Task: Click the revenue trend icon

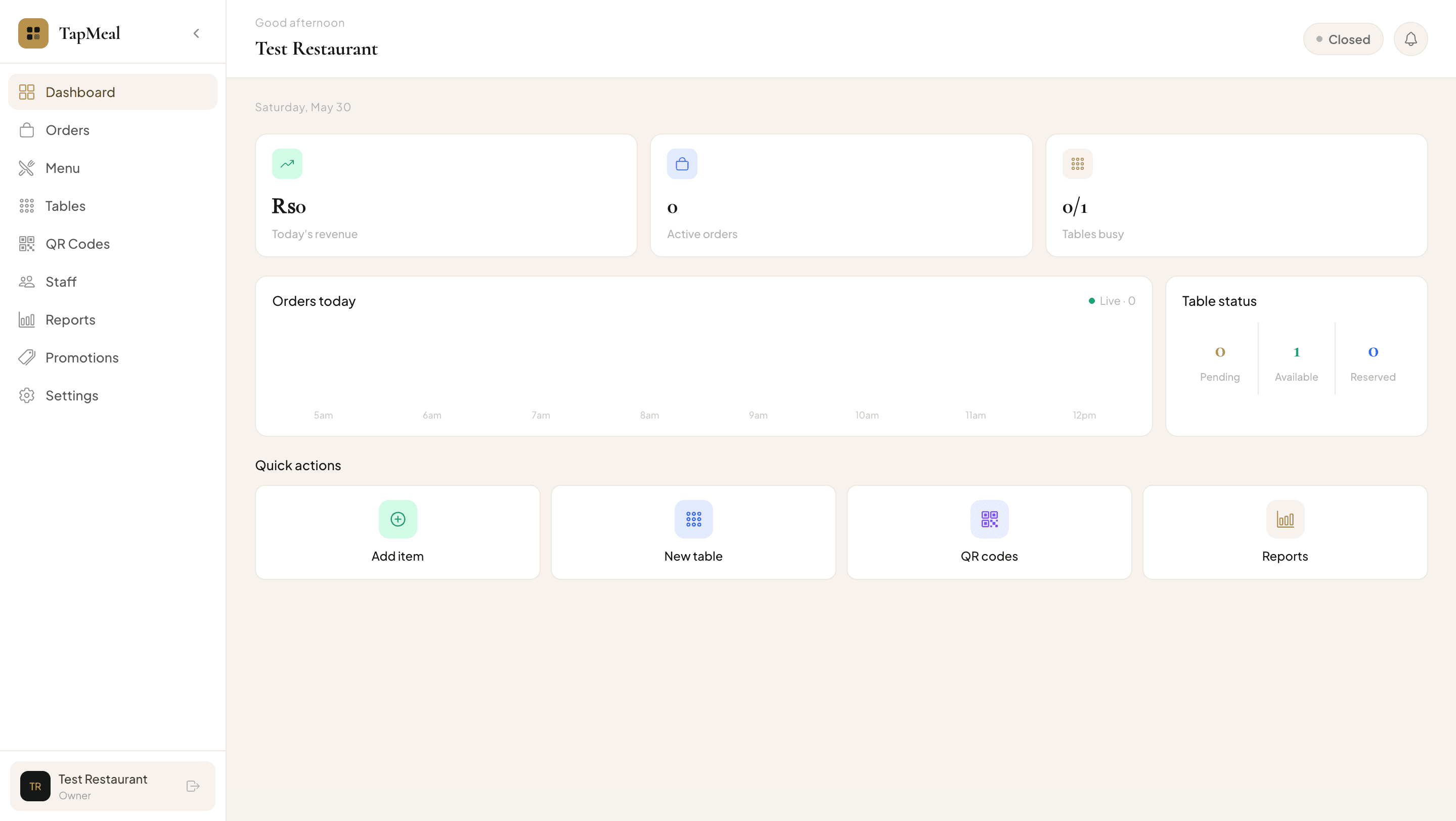Action: click(x=287, y=164)
